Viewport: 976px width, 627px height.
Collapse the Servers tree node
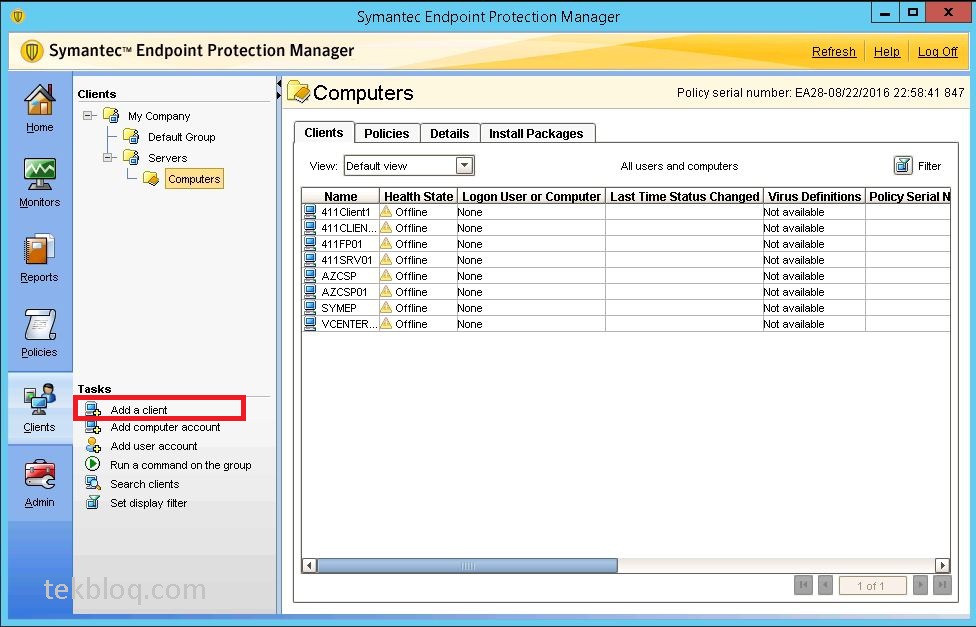click(x=108, y=158)
